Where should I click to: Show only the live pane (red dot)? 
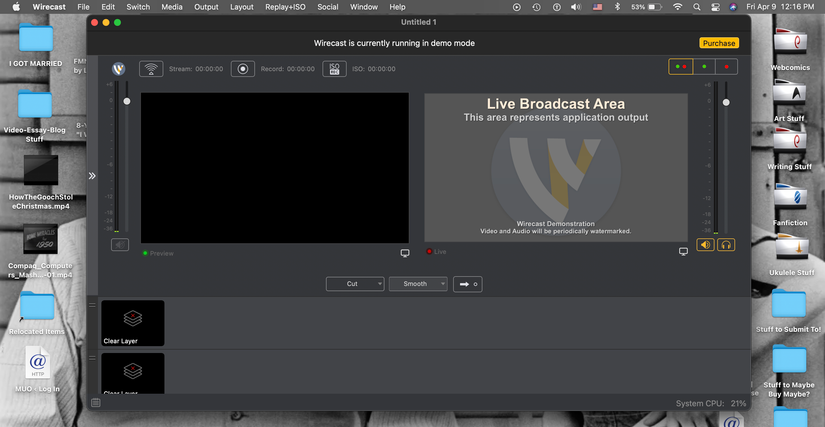(727, 67)
